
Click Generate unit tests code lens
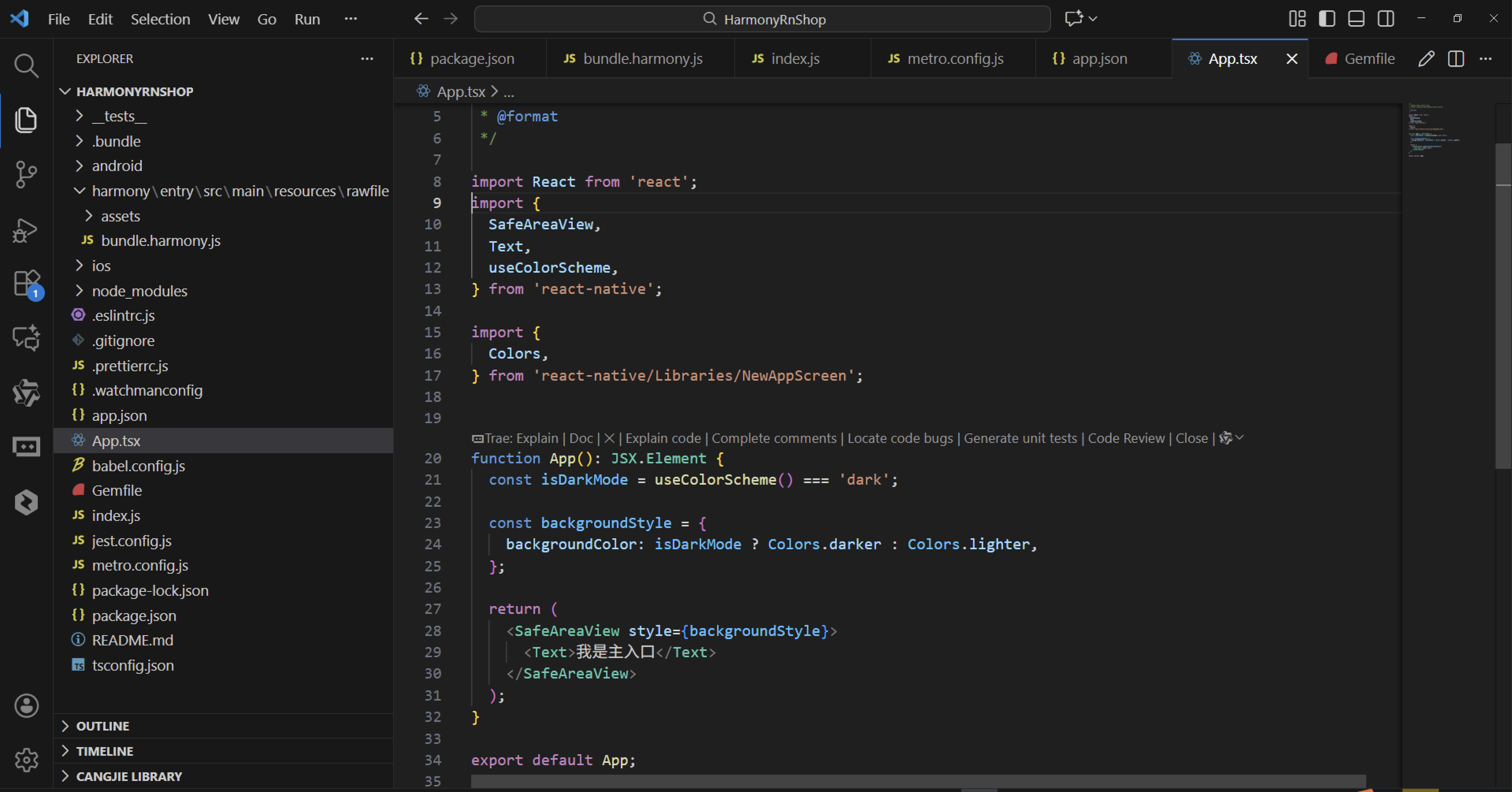pyautogui.click(x=1020, y=439)
